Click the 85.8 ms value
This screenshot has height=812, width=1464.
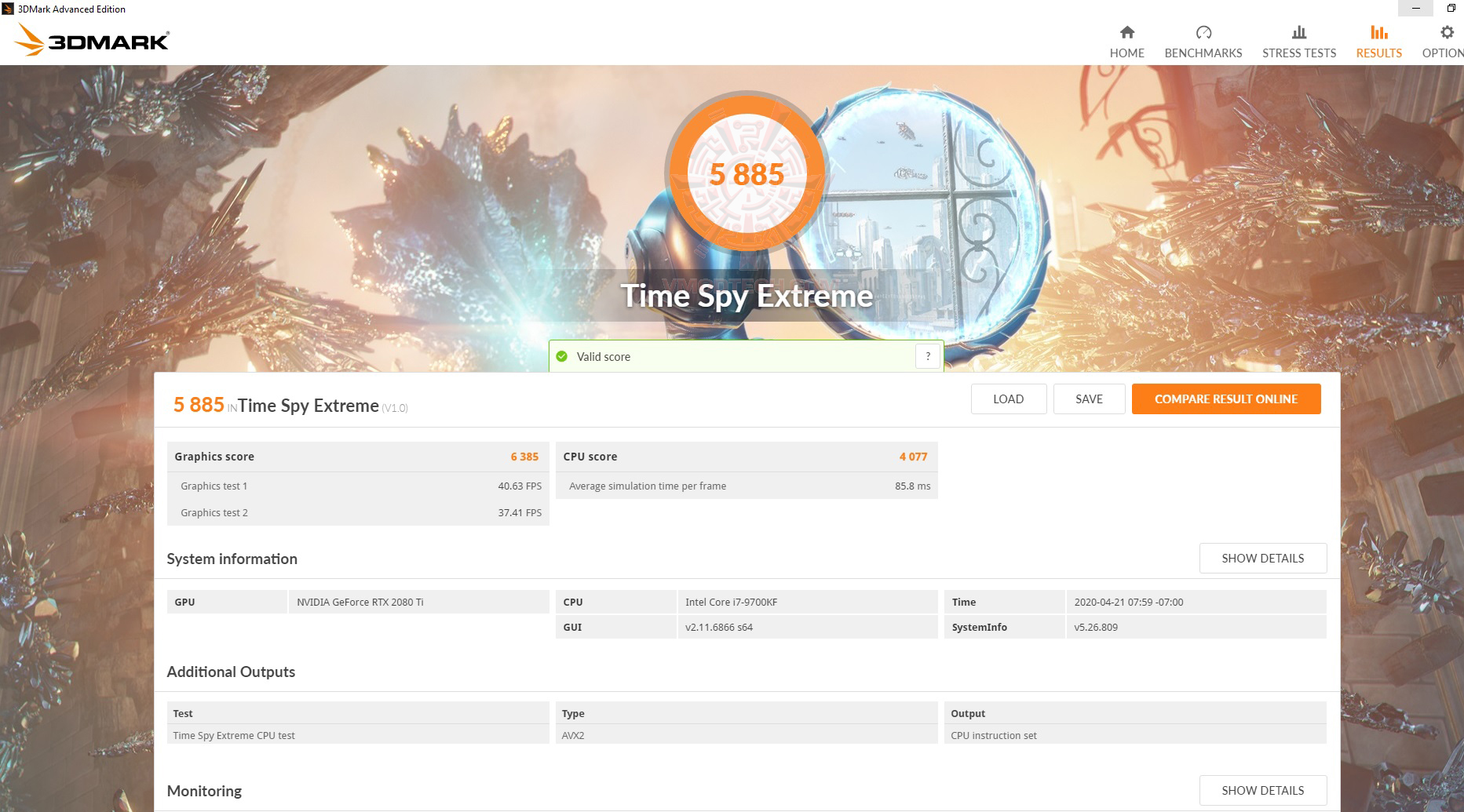pyautogui.click(x=912, y=486)
